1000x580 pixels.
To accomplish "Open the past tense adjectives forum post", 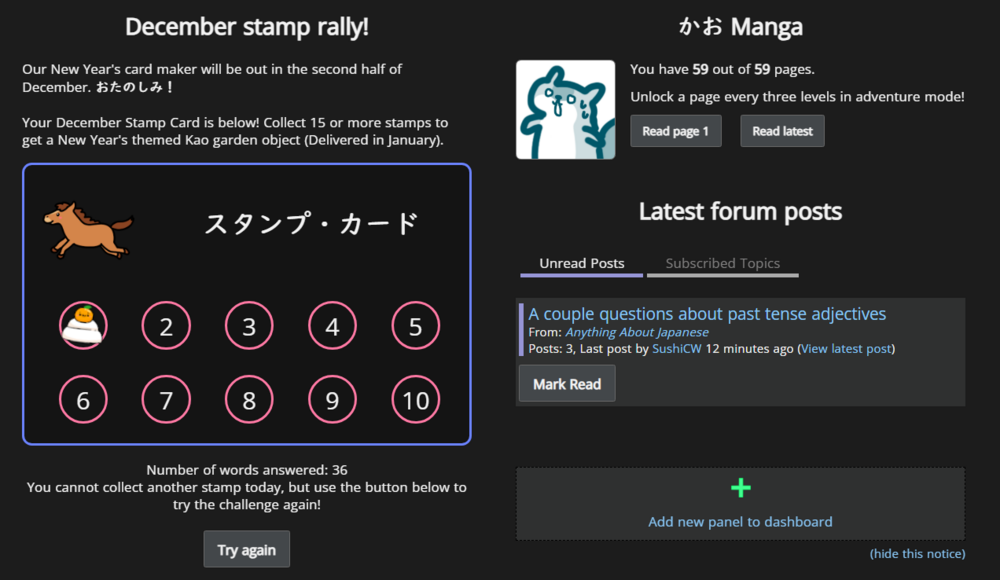I will pos(706,313).
